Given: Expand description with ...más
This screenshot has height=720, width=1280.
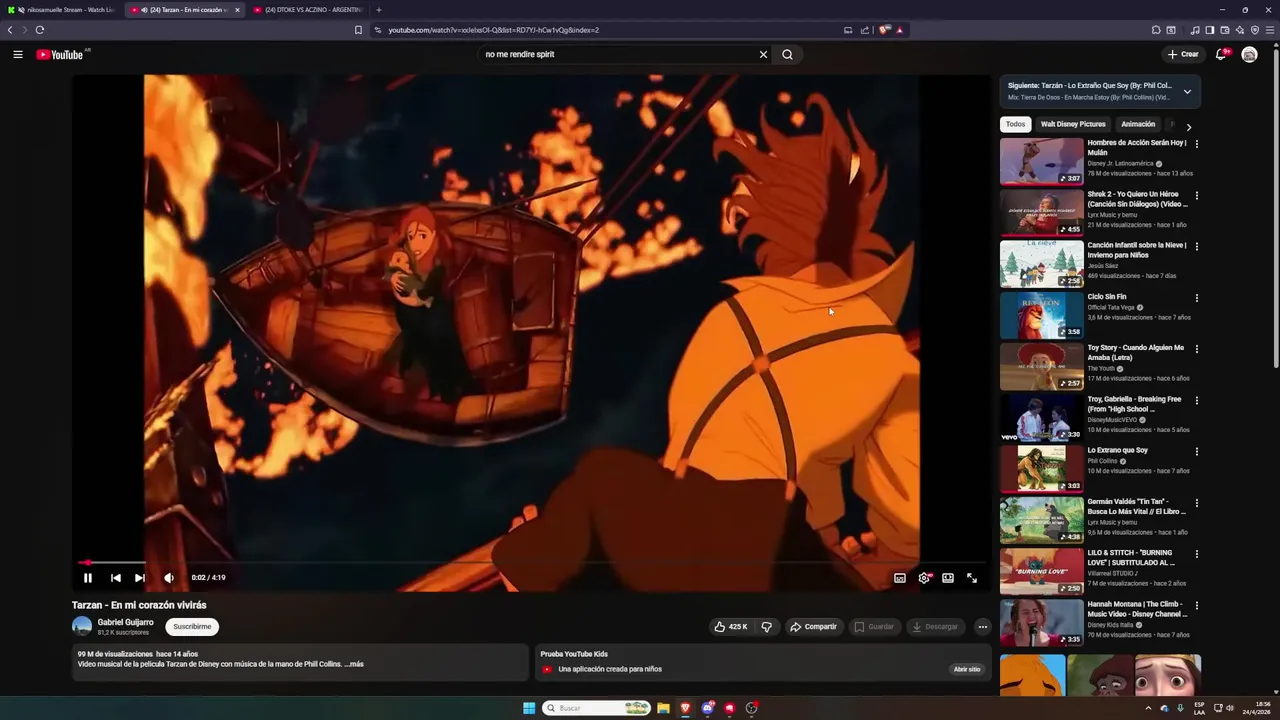Looking at the screenshot, I should coord(354,664).
